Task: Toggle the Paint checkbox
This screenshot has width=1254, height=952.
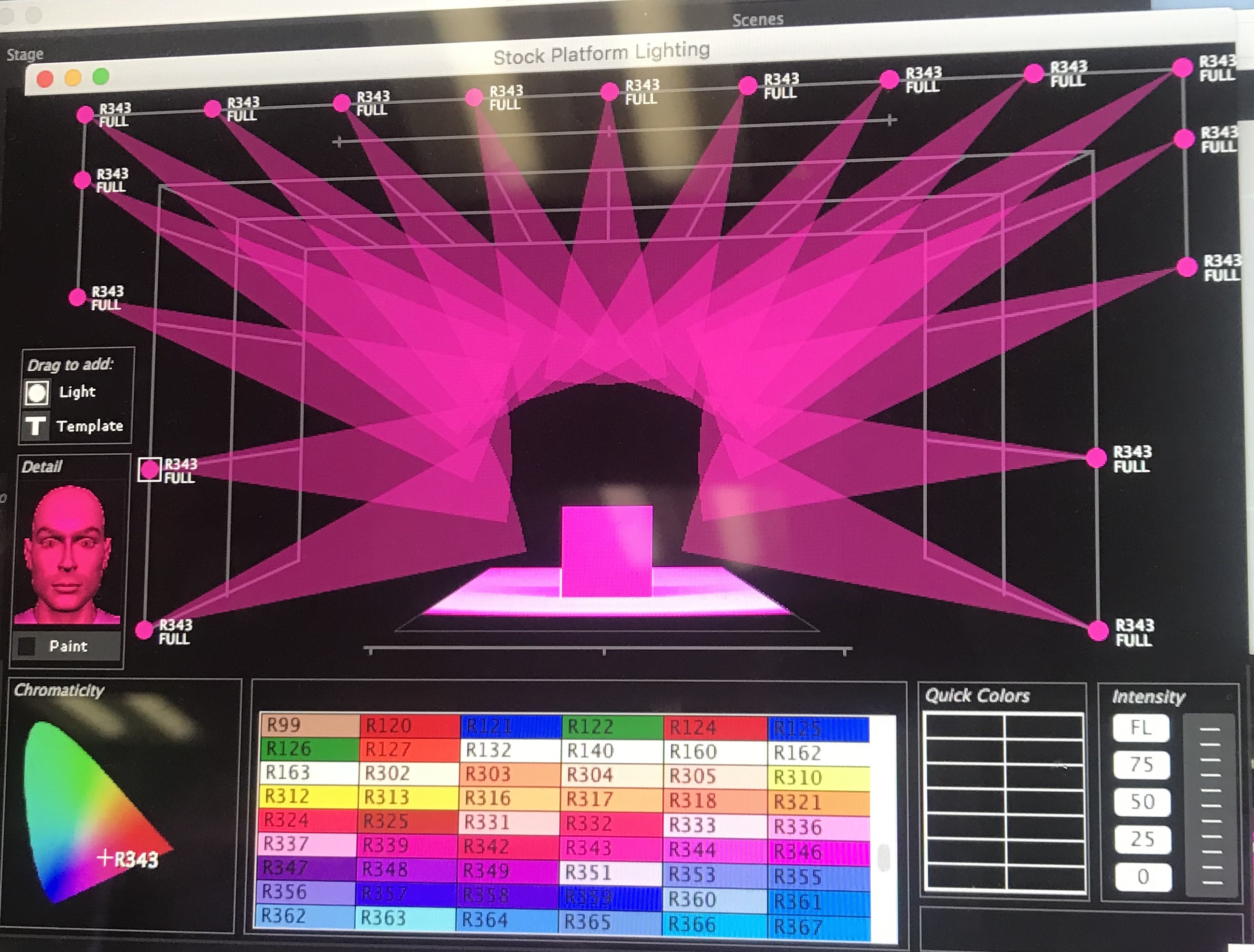Action: pos(27,646)
